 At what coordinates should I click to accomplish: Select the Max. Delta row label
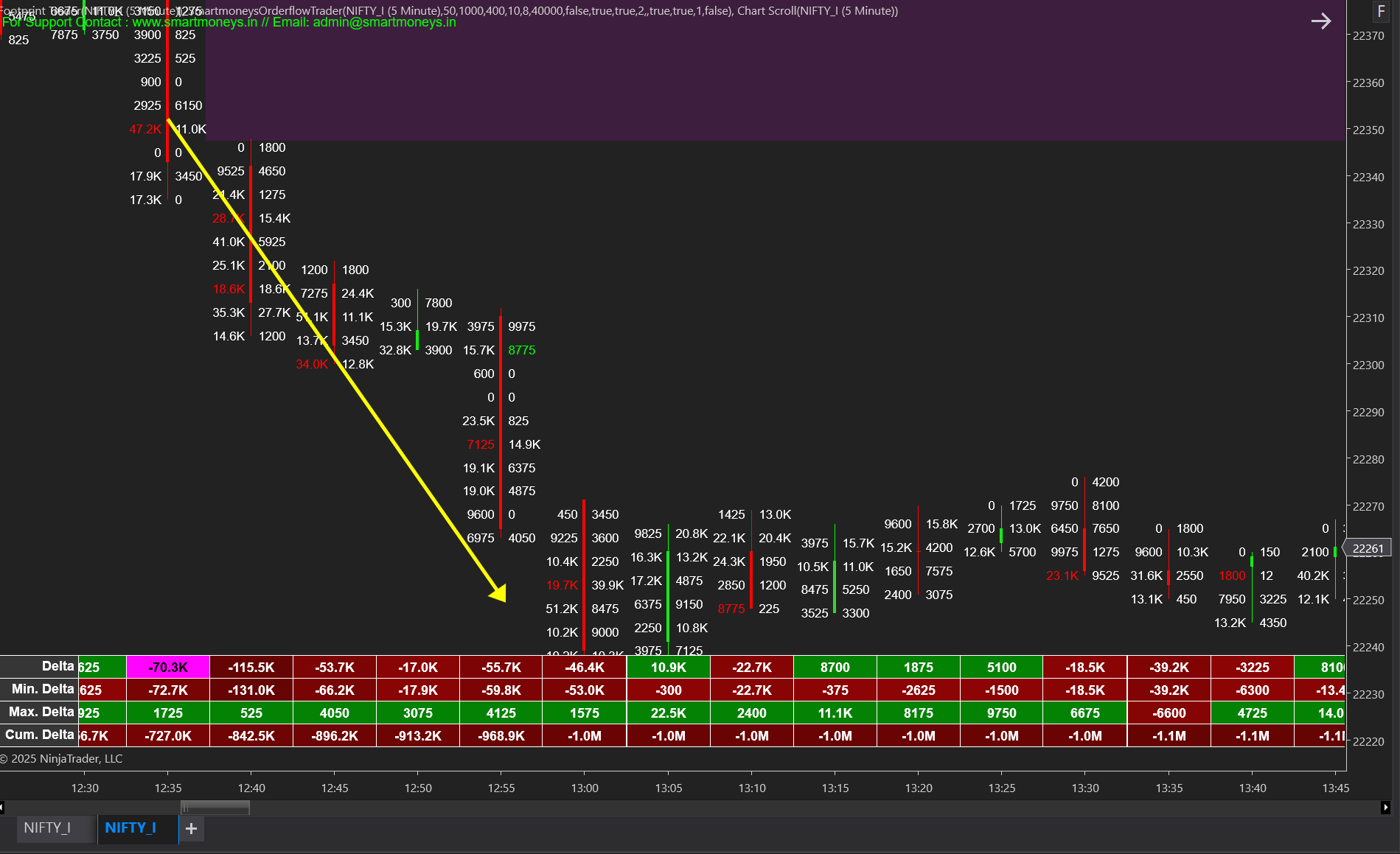pyautogui.click(x=41, y=713)
